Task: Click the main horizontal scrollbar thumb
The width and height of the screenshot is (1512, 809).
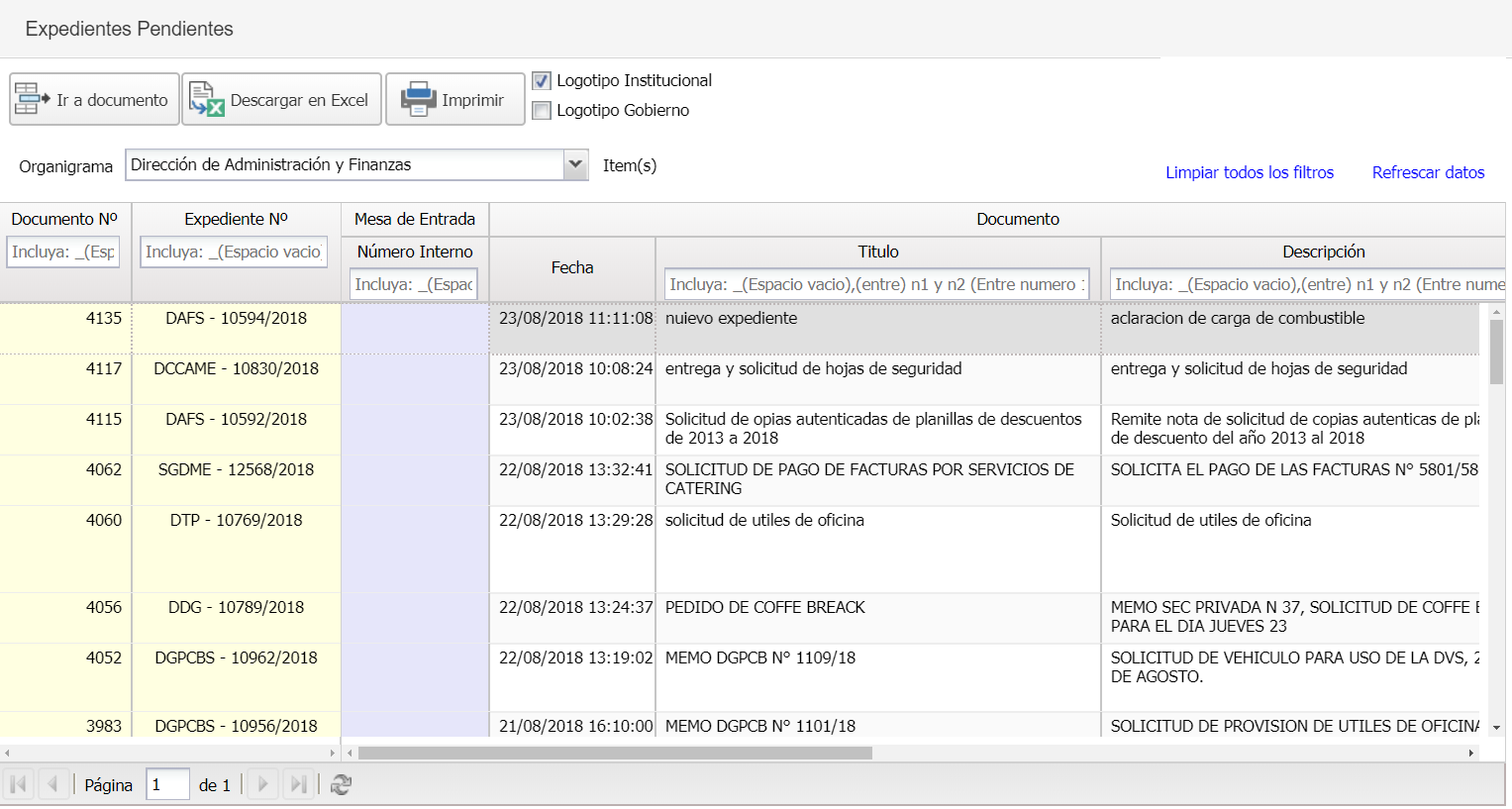Action: tap(615, 753)
